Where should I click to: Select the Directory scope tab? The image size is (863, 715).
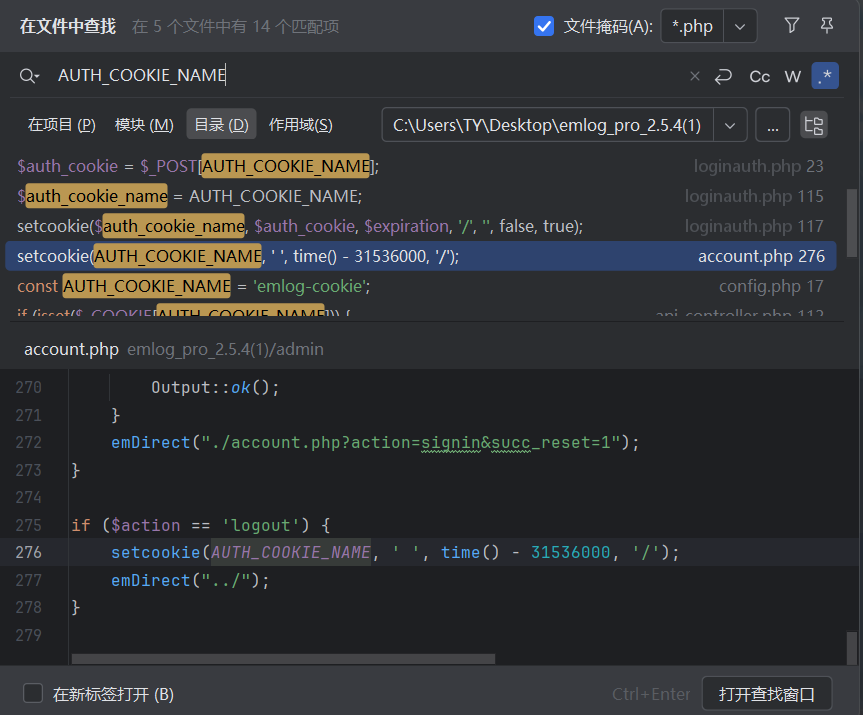(221, 125)
